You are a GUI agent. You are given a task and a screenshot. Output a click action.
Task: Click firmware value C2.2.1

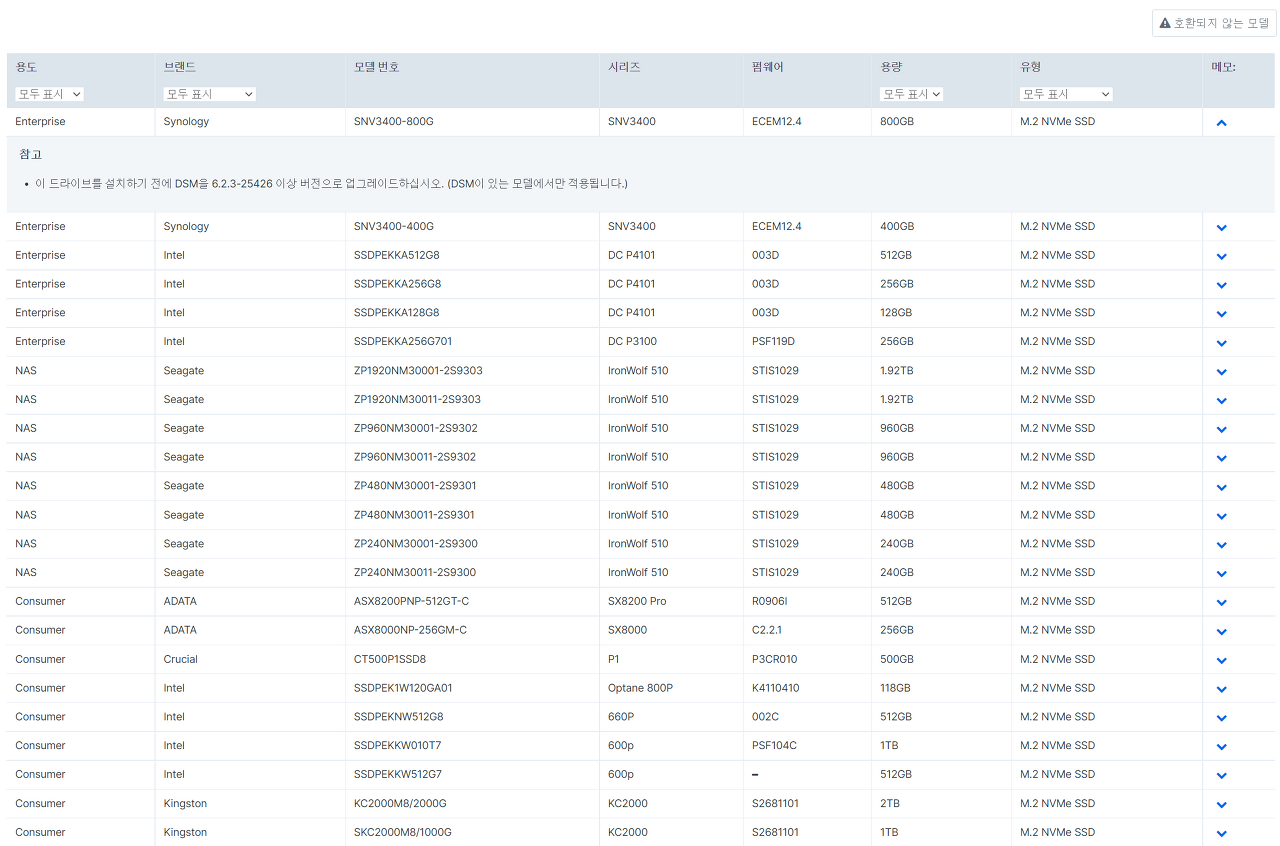[768, 631]
